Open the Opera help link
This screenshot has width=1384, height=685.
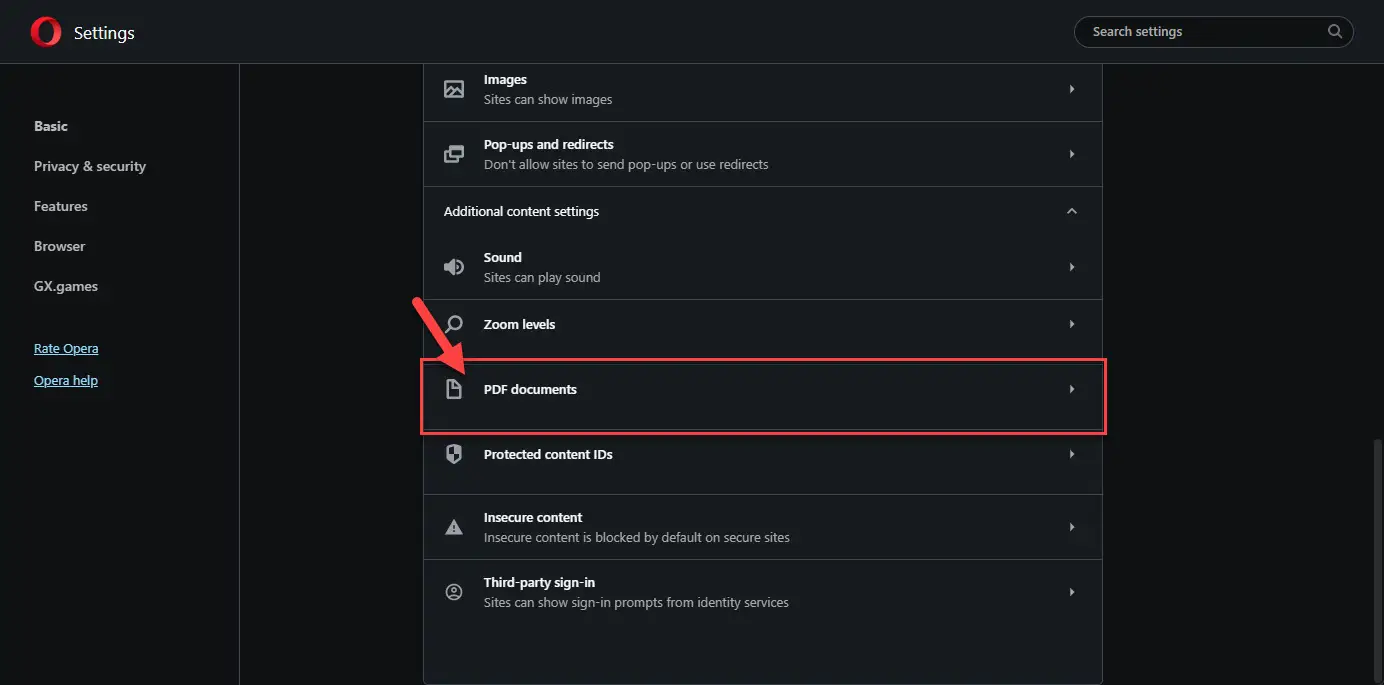[x=66, y=381]
